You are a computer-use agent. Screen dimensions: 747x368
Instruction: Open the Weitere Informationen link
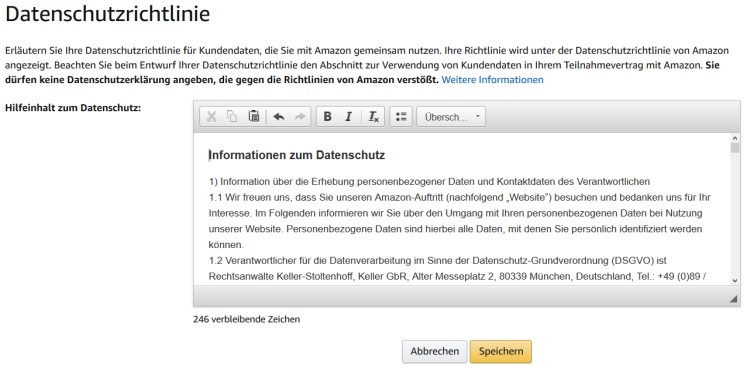point(493,80)
